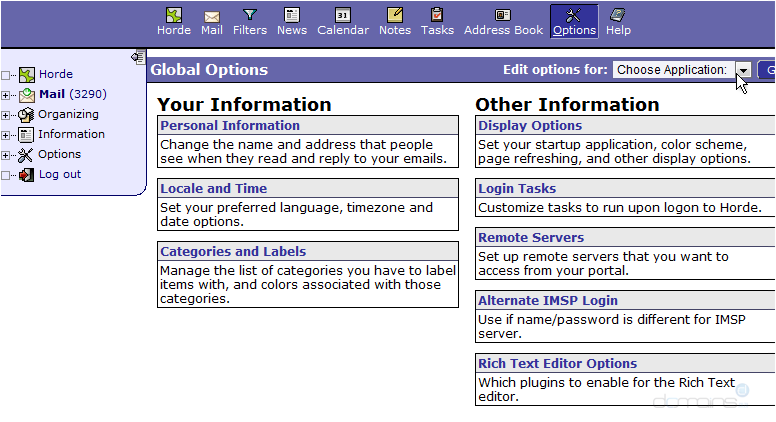Viewport: 776px width, 422px height.
Task: Open the Rich Text Editor Options link
Action: (x=557, y=364)
